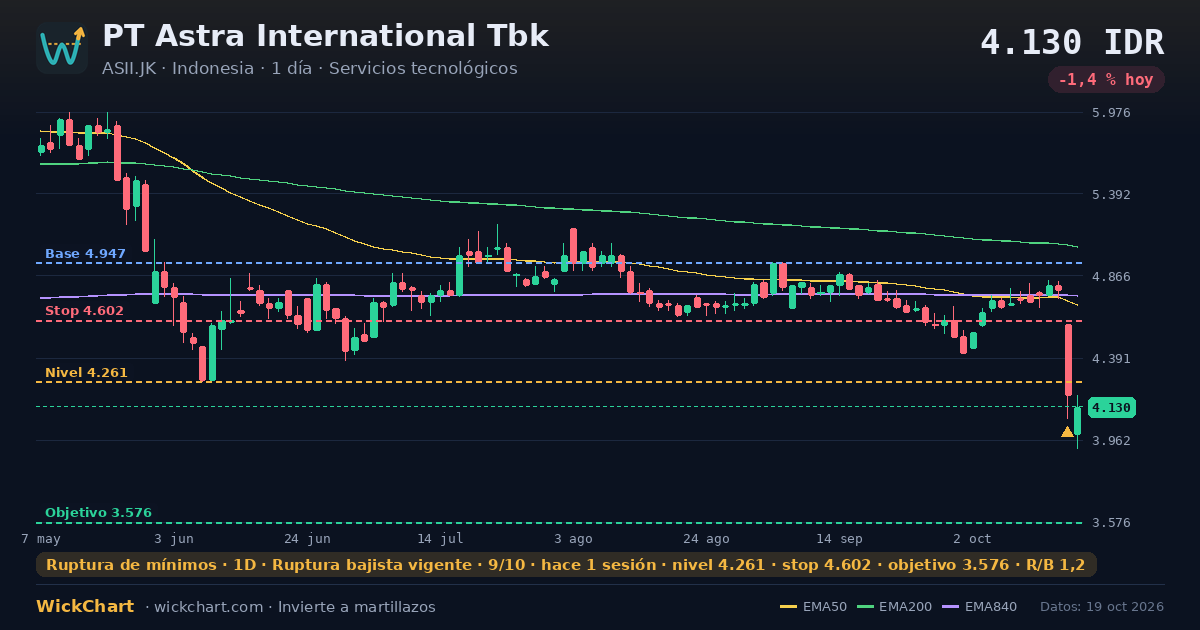The image size is (1200, 630).
Task: Click the 3 jun date label
Action: pos(173,538)
